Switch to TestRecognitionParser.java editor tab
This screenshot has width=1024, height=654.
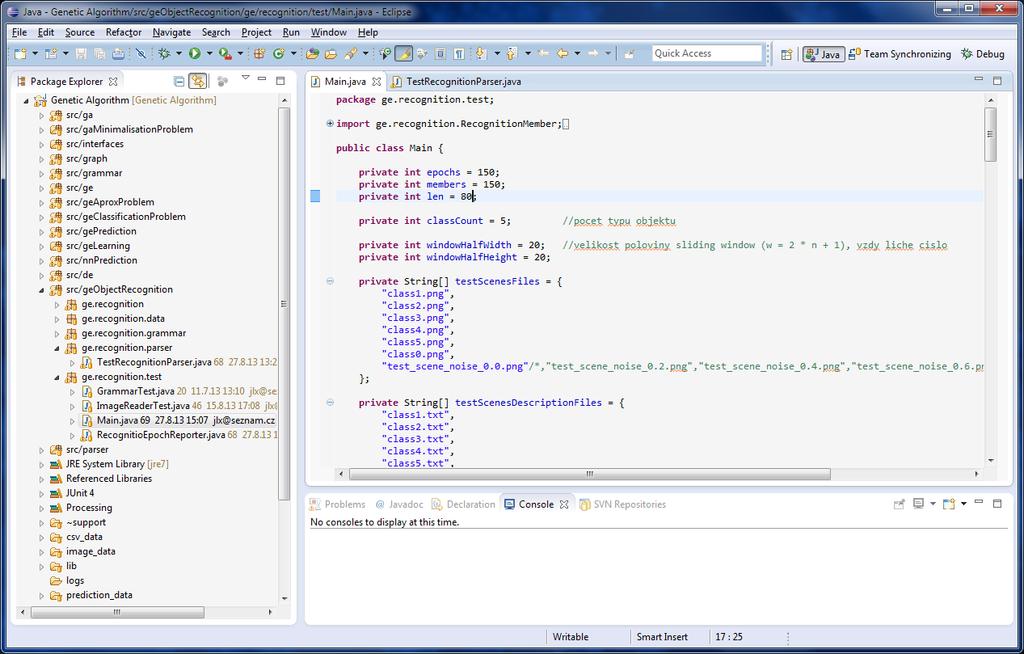(x=456, y=82)
